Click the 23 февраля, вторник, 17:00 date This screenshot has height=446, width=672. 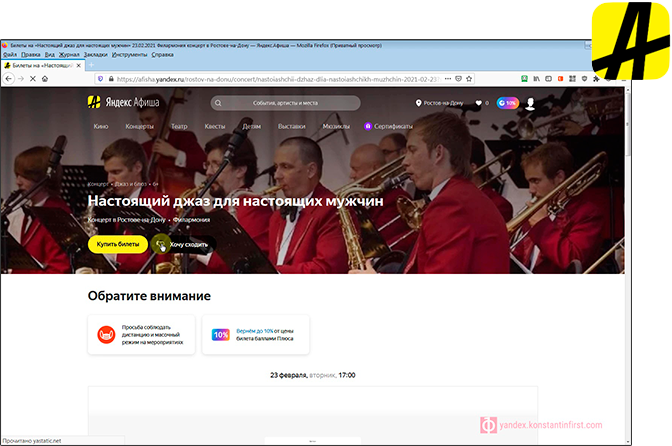(312, 375)
